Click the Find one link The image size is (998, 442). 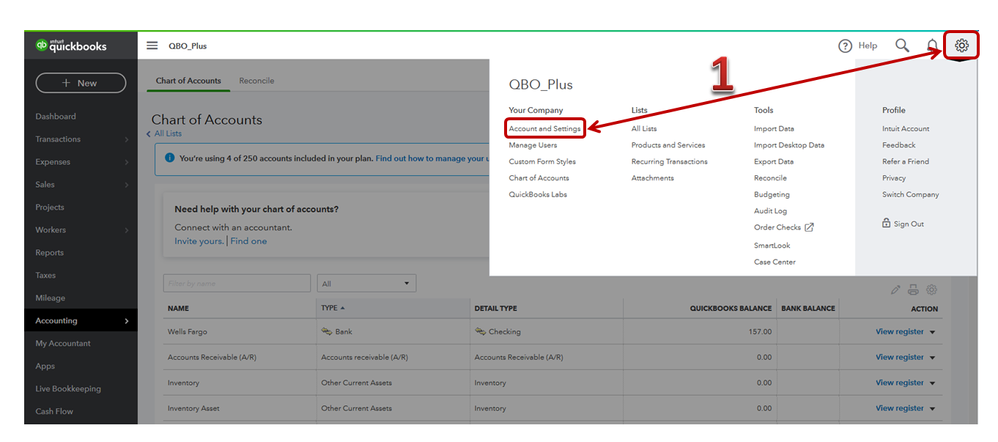(x=249, y=241)
